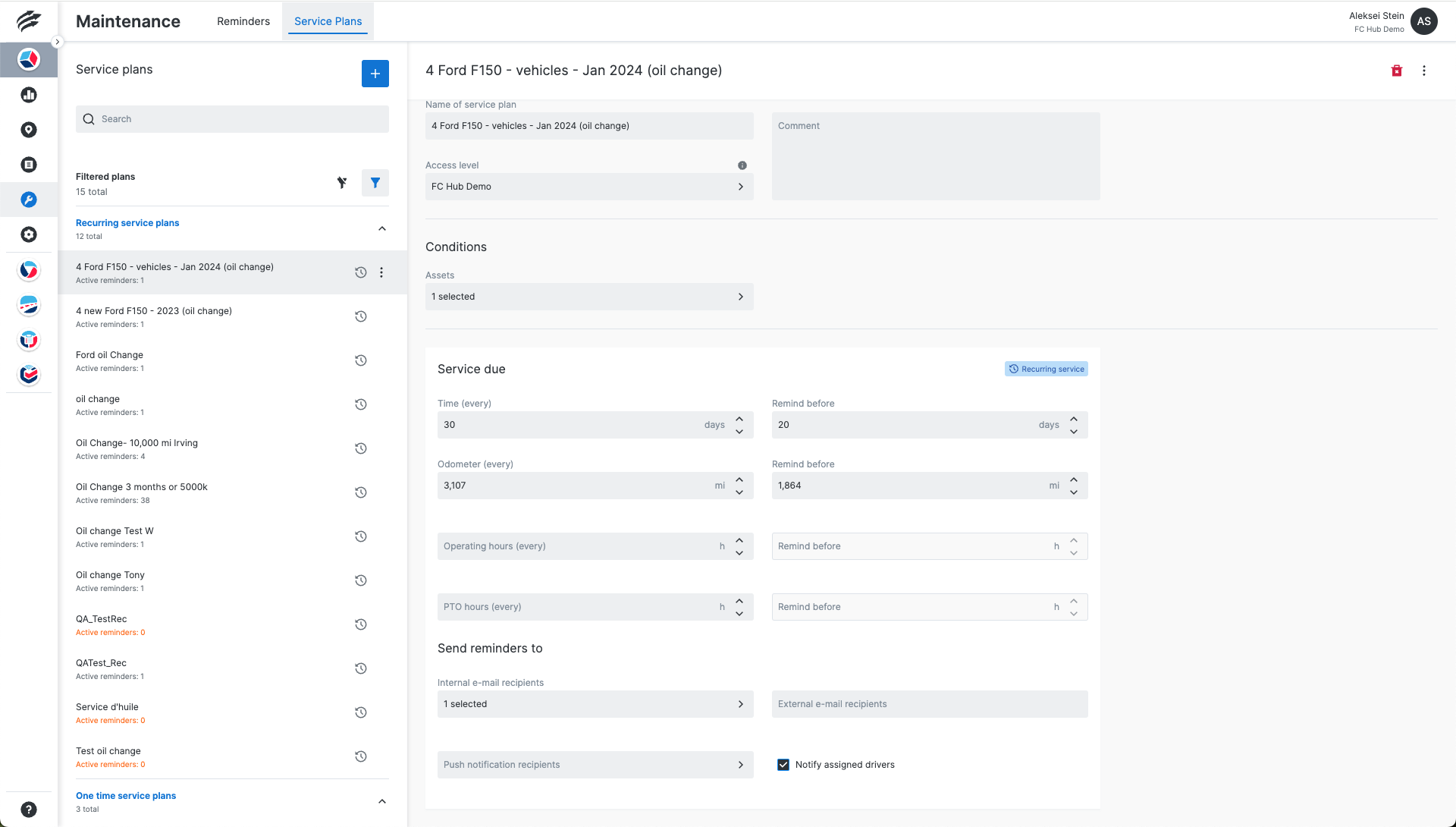Open the reports list icon in sidebar
This screenshot has width=1456, height=827.
point(29,165)
